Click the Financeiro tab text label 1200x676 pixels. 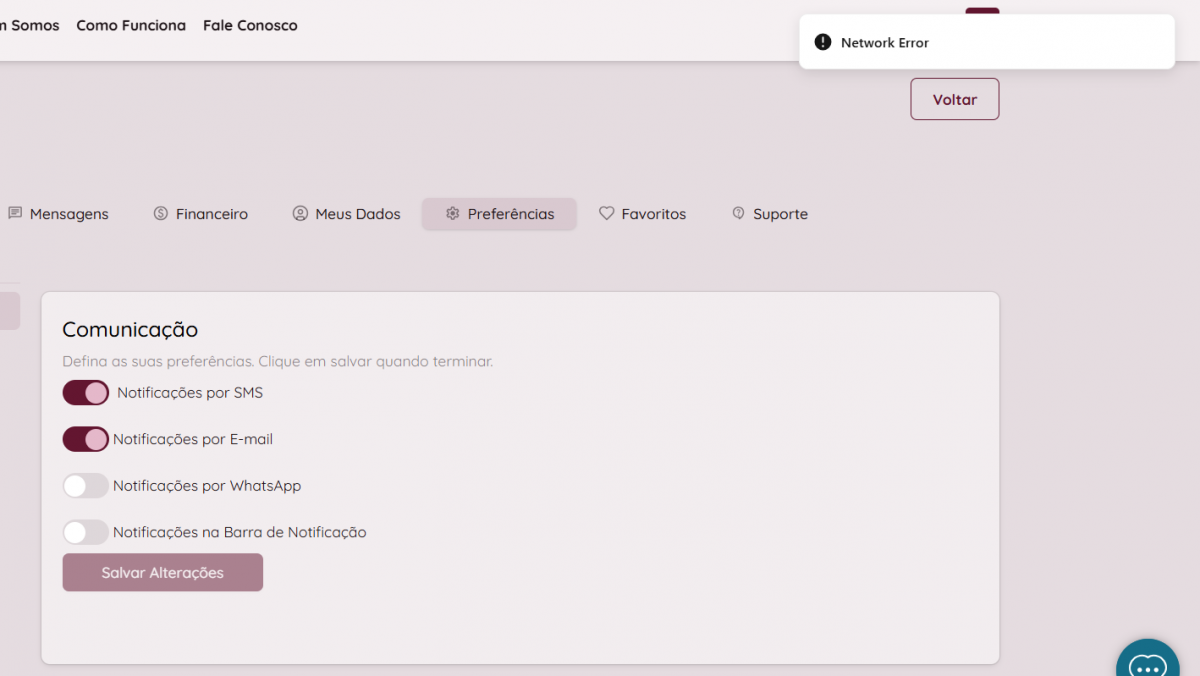[x=212, y=214]
